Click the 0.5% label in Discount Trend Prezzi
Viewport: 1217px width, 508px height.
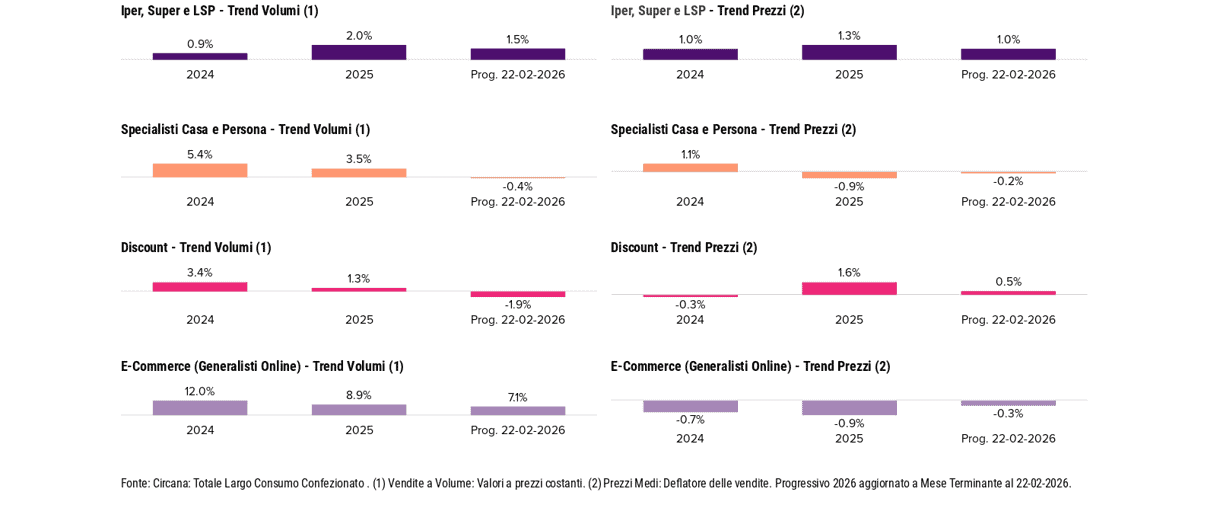(x=1008, y=282)
